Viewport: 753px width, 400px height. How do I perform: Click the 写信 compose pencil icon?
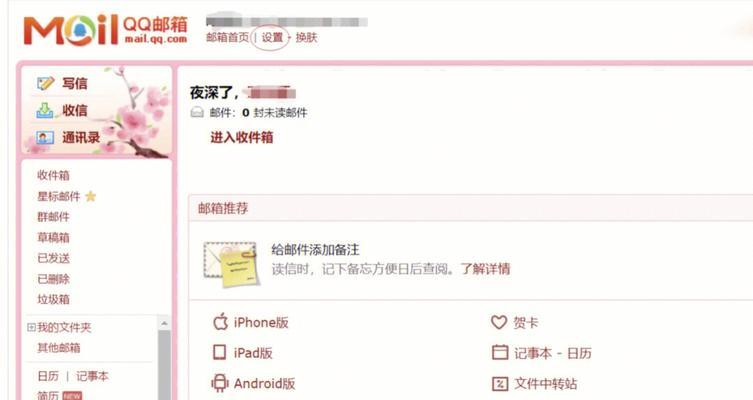[46, 84]
